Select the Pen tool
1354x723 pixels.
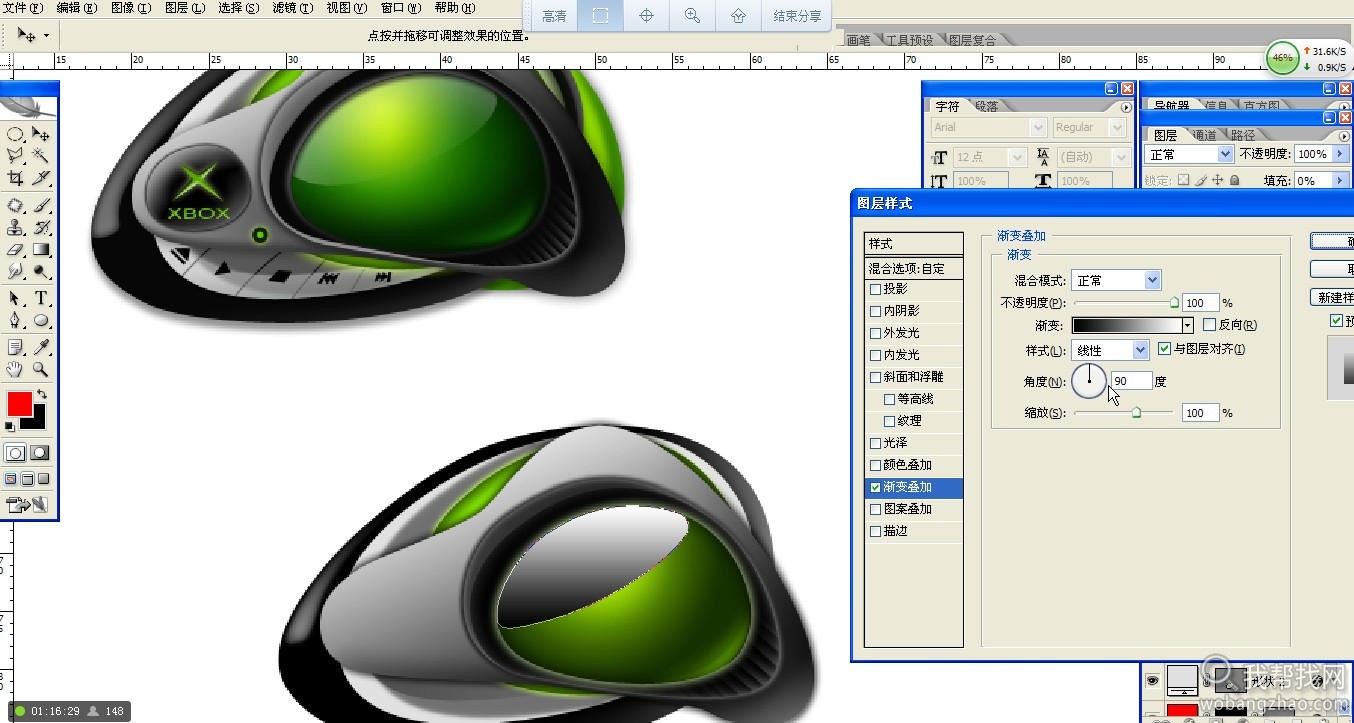click(15, 320)
